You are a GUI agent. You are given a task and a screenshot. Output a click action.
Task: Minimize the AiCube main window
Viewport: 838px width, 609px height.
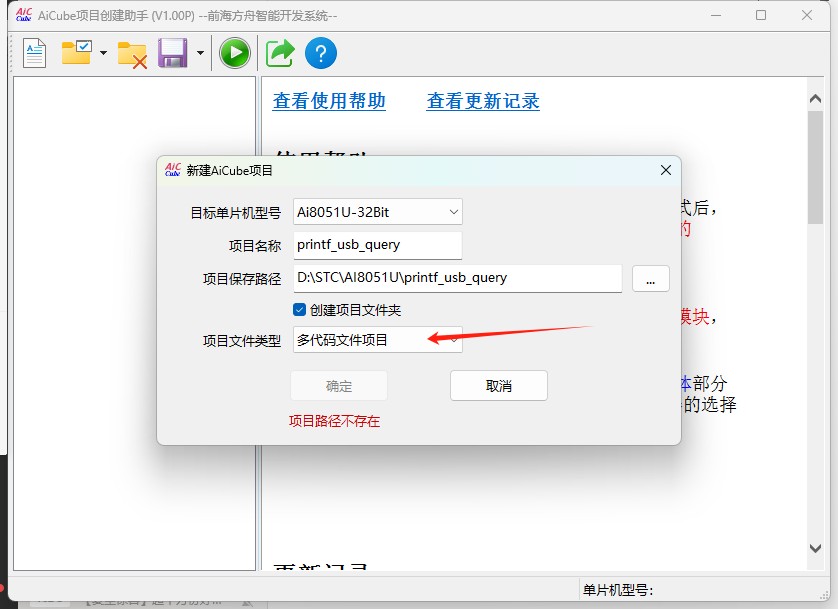click(x=716, y=15)
